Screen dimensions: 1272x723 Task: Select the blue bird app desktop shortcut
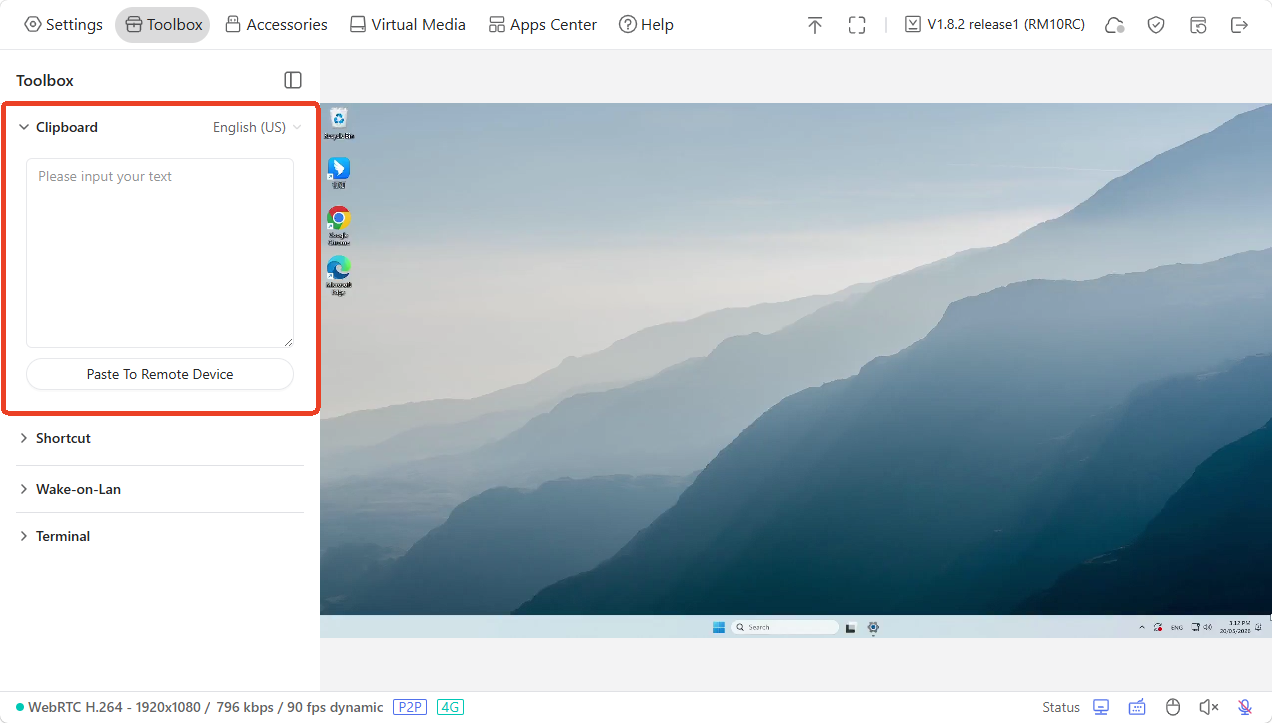(339, 172)
